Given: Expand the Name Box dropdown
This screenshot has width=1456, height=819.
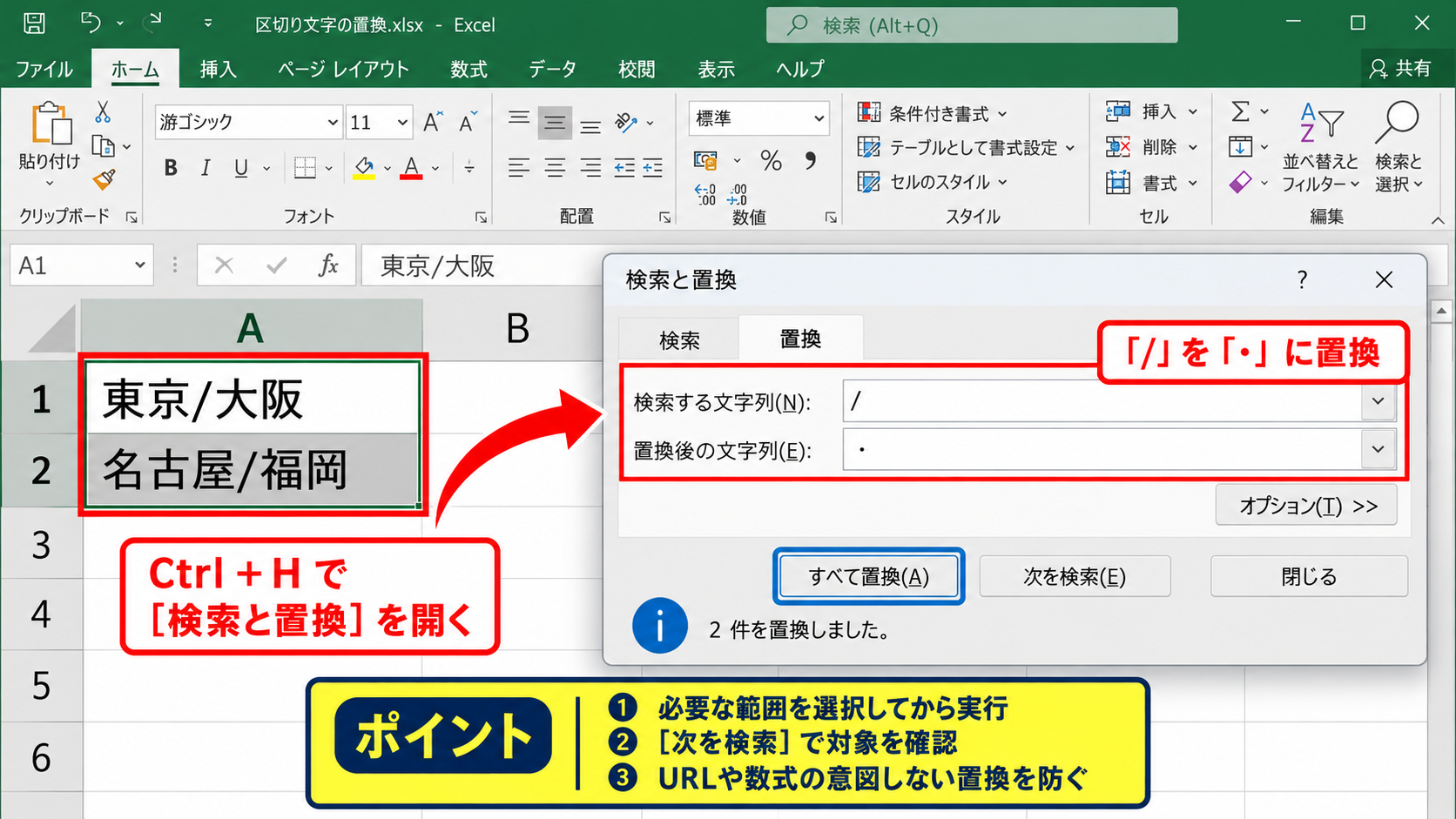Looking at the screenshot, I should 139,265.
